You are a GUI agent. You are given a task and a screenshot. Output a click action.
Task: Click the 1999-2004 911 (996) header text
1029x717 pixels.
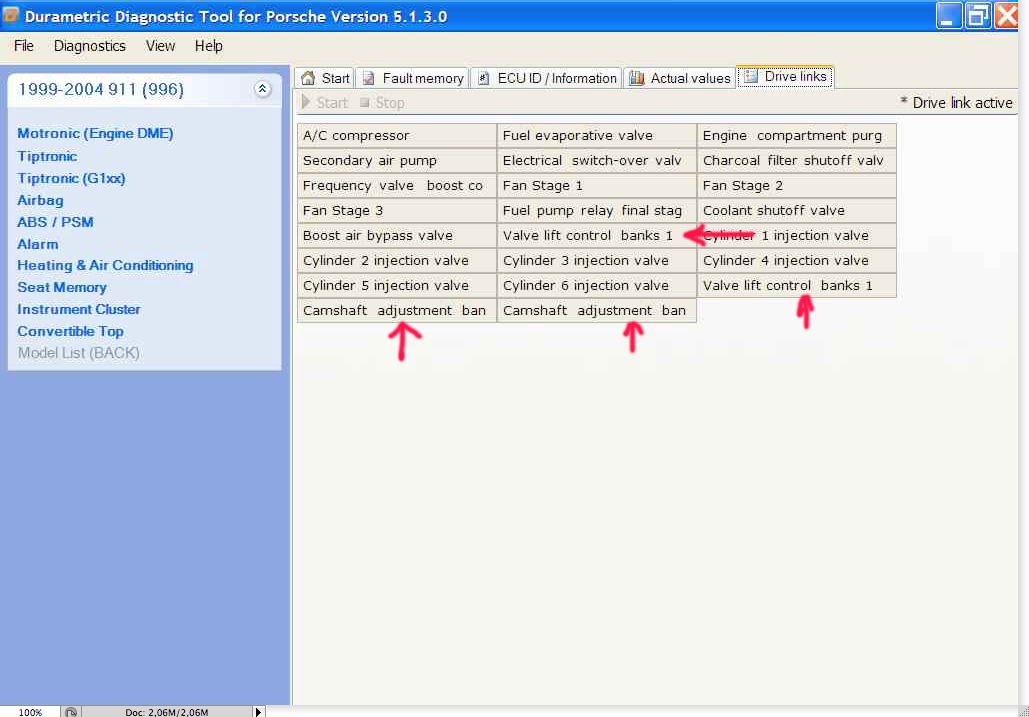point(100,89)
